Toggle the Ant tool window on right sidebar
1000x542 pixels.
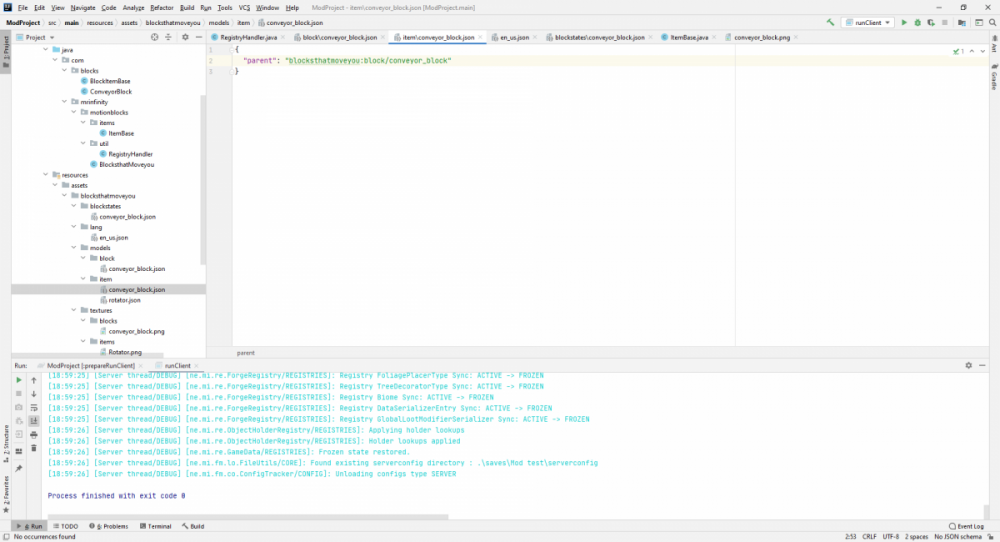pyautogui.click(x=994, y=44)
